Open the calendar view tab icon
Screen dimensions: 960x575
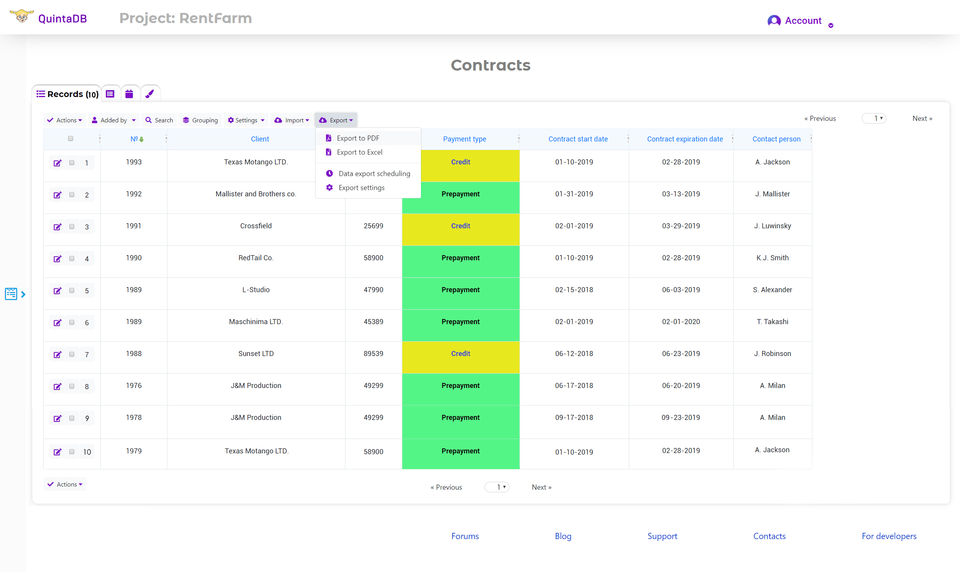[x=129, y=94]
